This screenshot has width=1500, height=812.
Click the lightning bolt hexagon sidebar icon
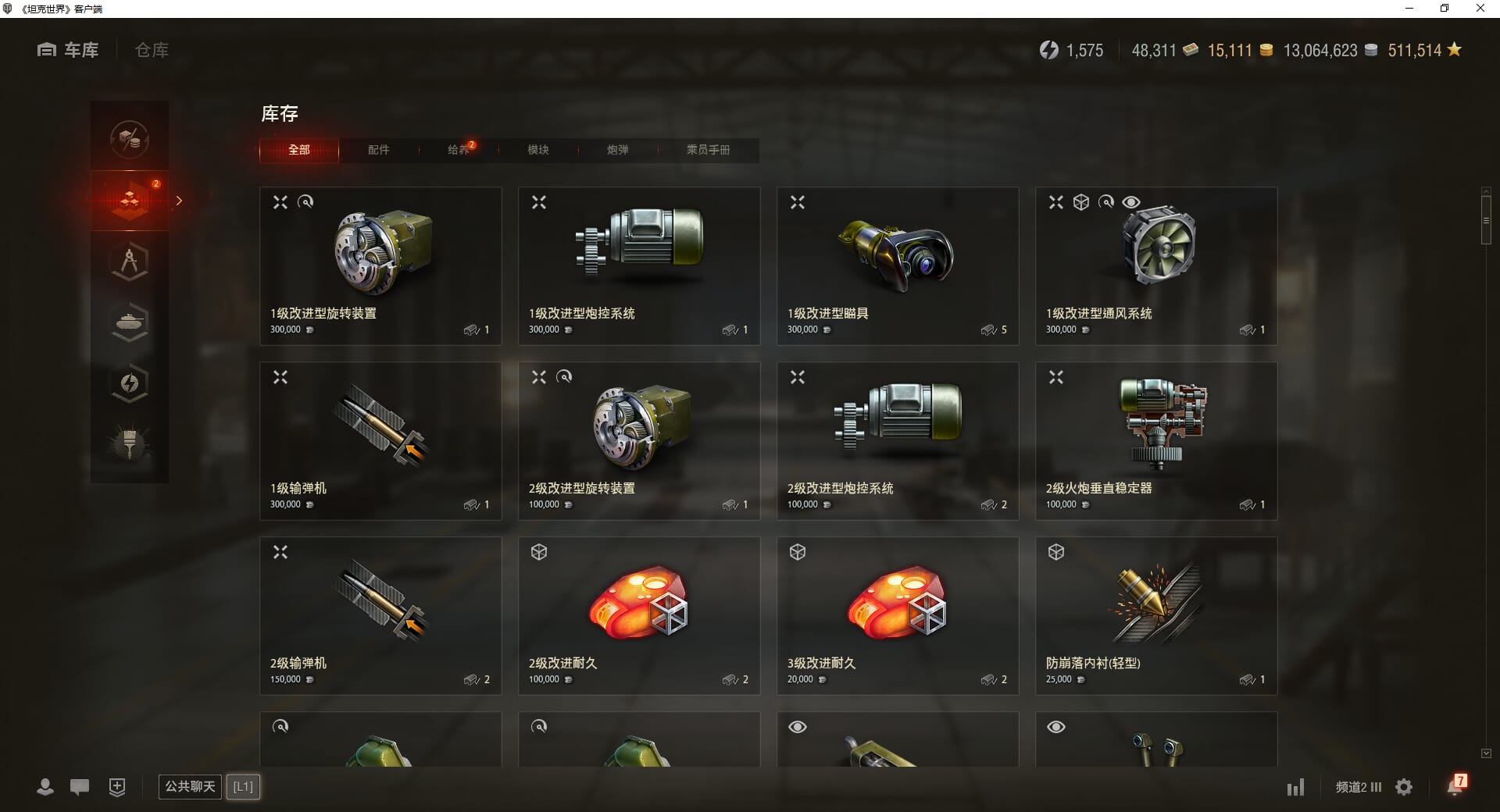(130, 383)
